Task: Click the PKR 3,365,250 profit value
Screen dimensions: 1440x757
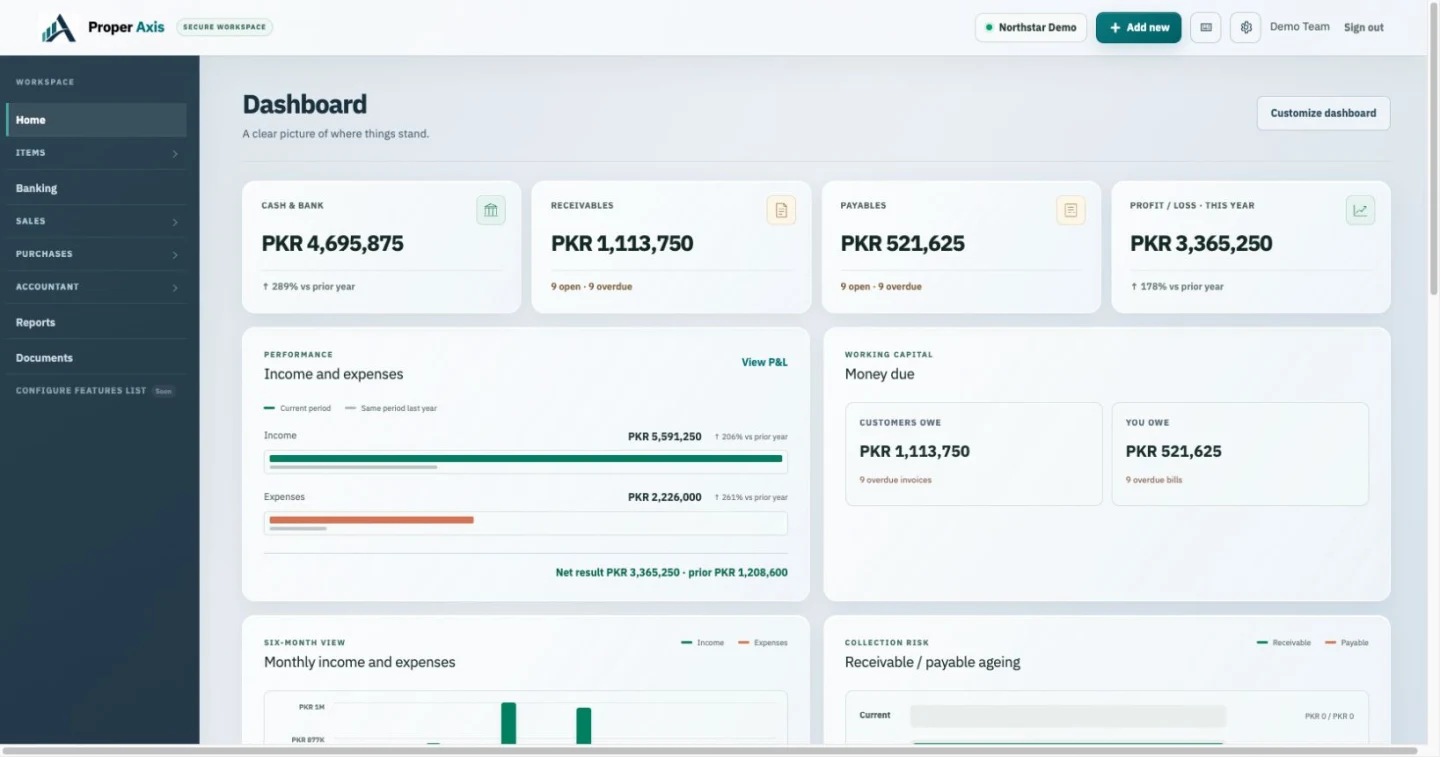Action: click(1201, 243)
